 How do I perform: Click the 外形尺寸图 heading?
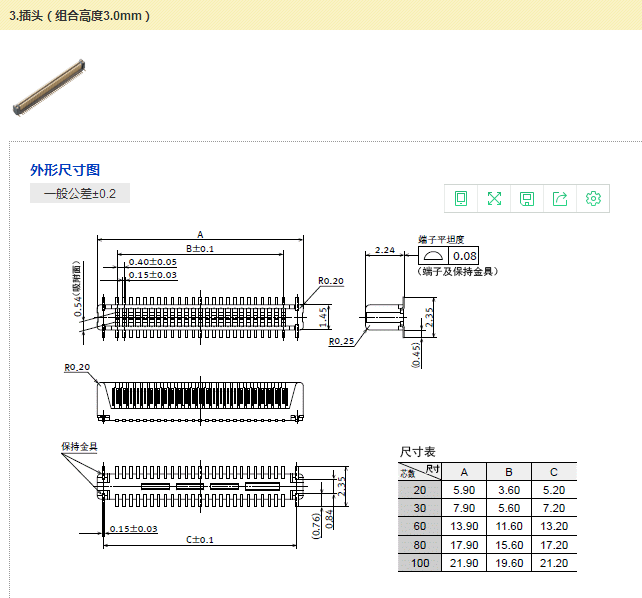[65, 170]
